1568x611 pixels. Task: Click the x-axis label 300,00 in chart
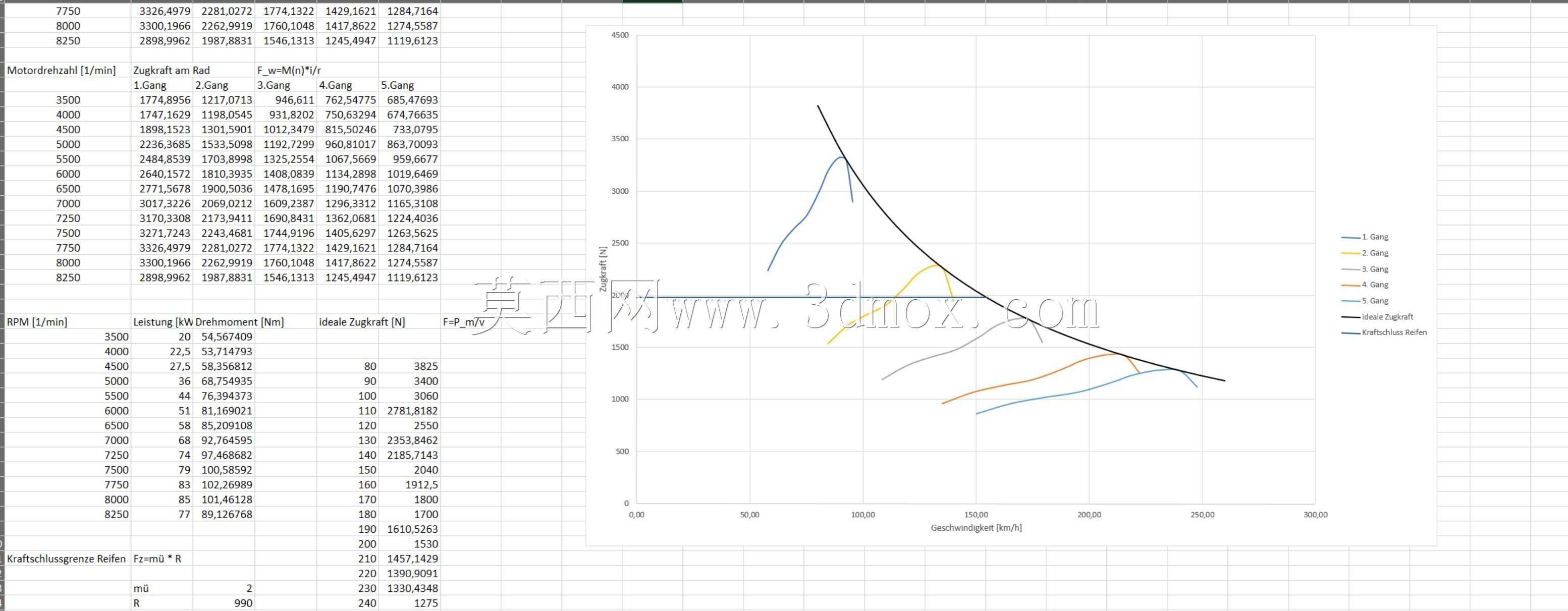click(x=1315, y=515)
